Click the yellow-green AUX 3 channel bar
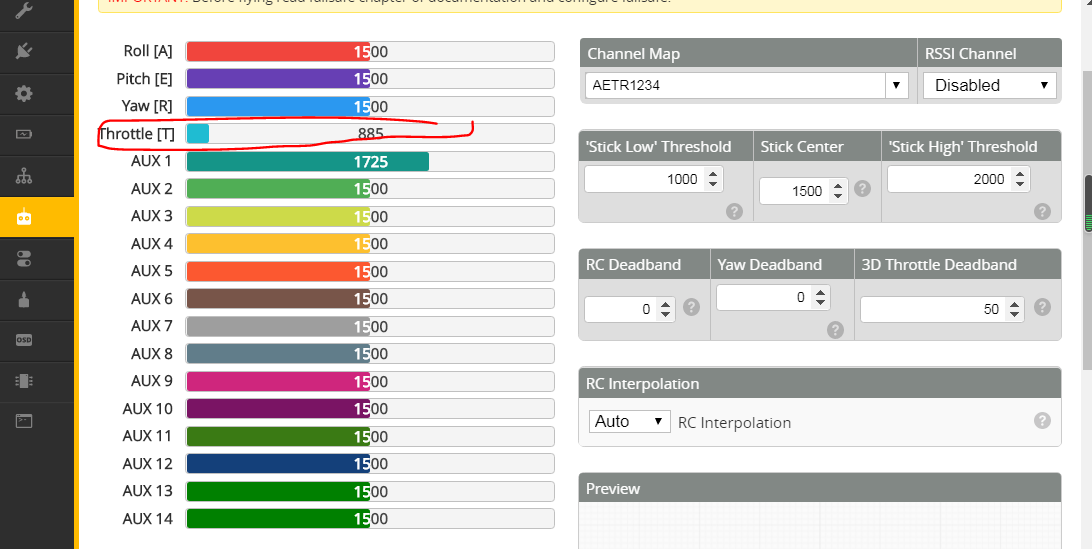 tap(370, 217)
